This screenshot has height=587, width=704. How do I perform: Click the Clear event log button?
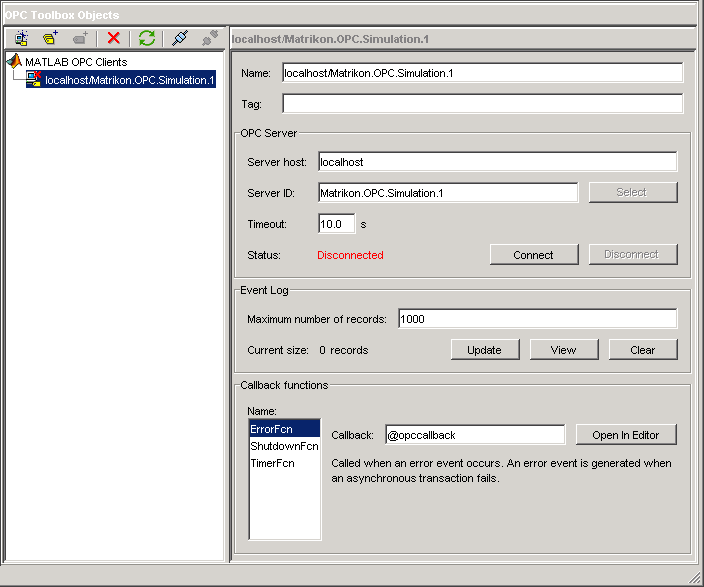pyautogui.click(x=643, y=349)
